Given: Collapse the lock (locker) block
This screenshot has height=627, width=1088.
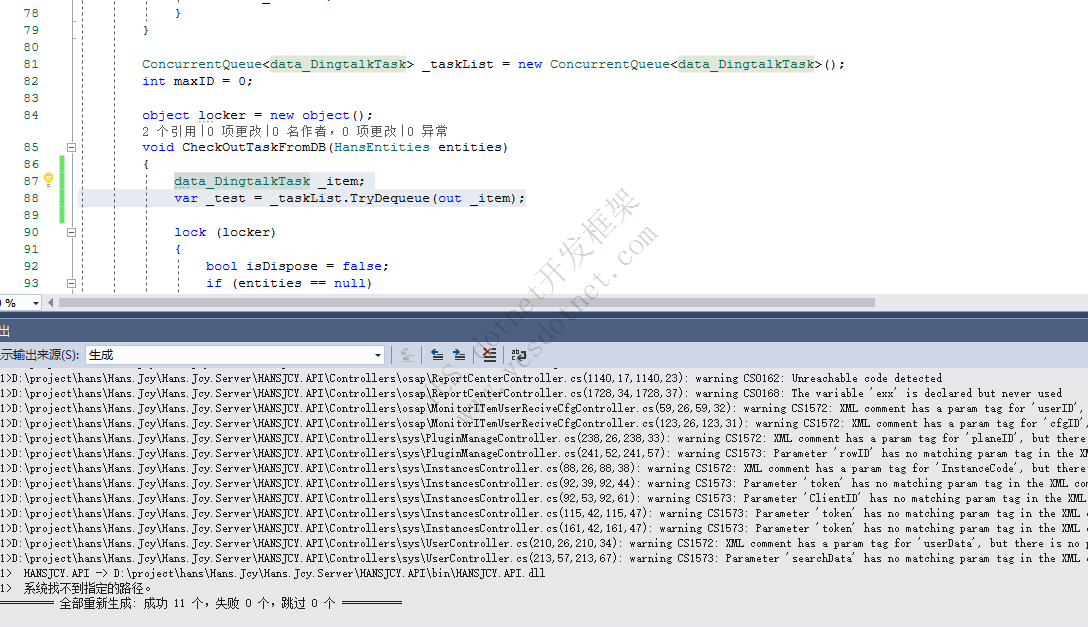Looking at the screenshot, I should [x=70, y=232].
